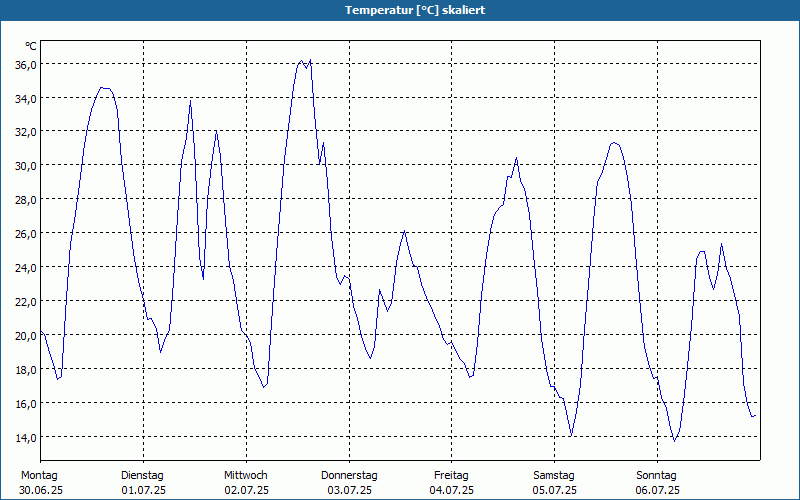The image size is (800, 500).
Task: Click the date 06.07.25
Action: point(658,491)
